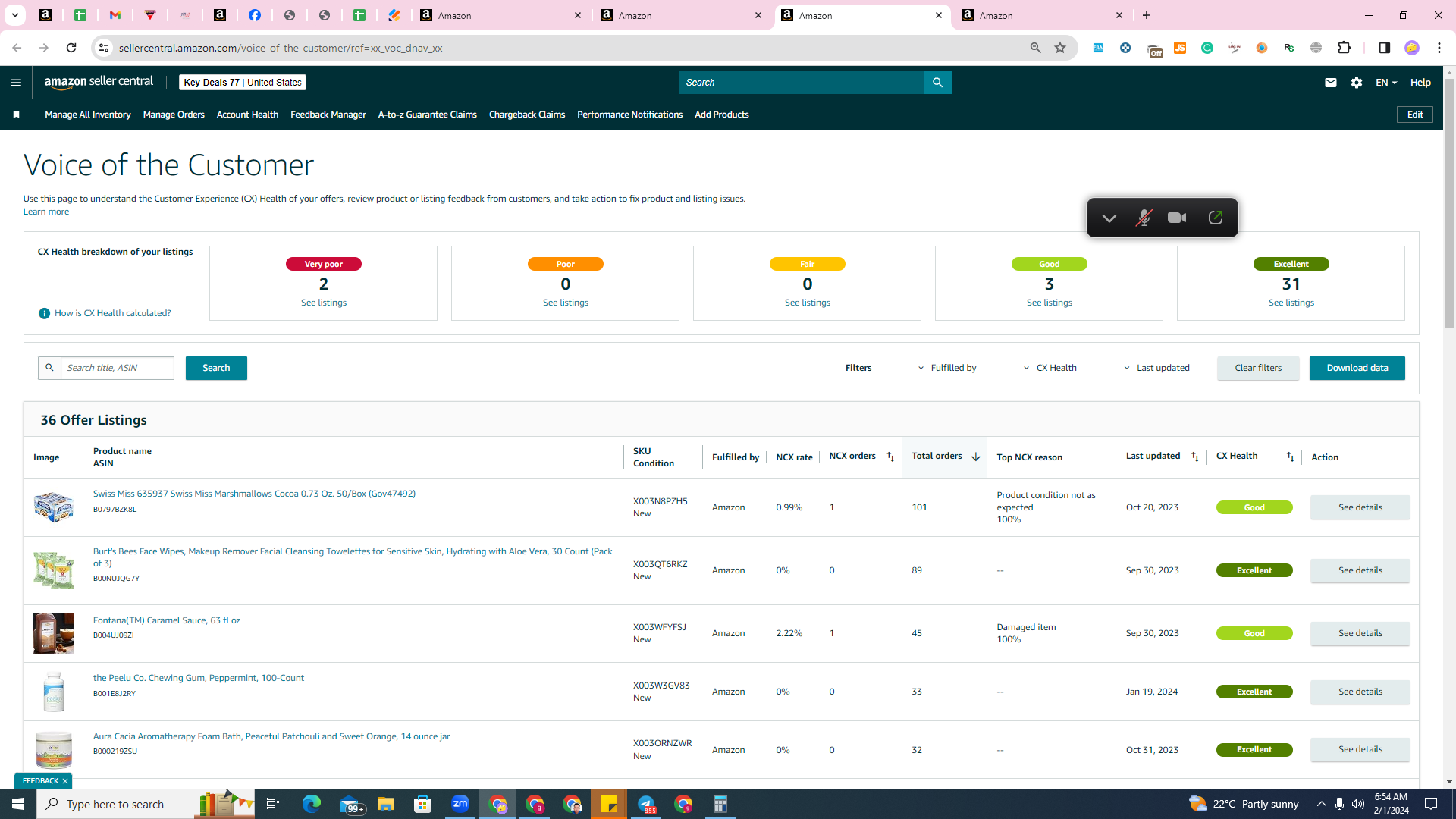This screenshot has width=1456, height=819.
Task: Expand the CX Health filter dropdown
Action: [1050, 368]
